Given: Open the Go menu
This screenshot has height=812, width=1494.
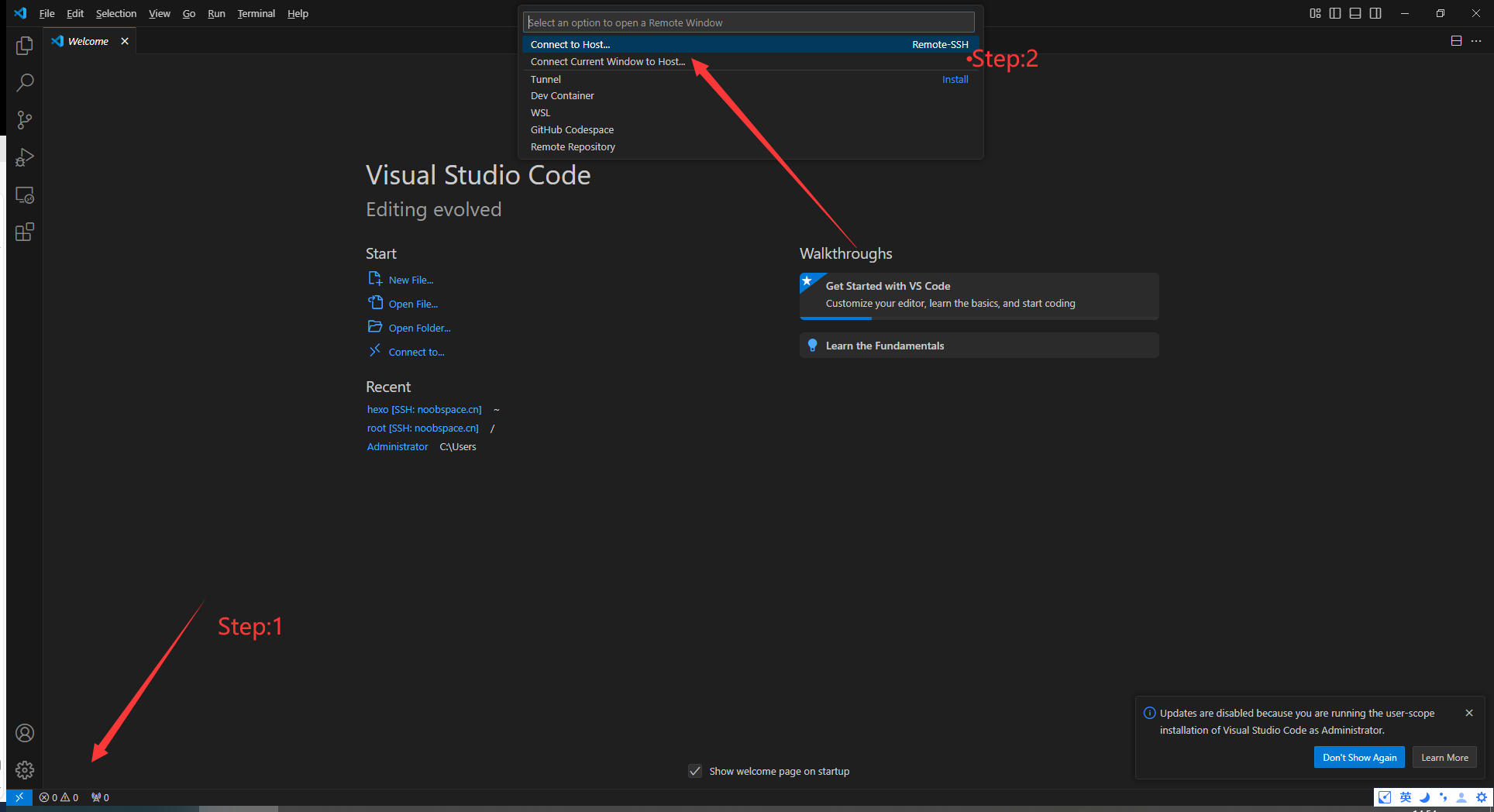Looking at the screenshot, I should (189, 13).
